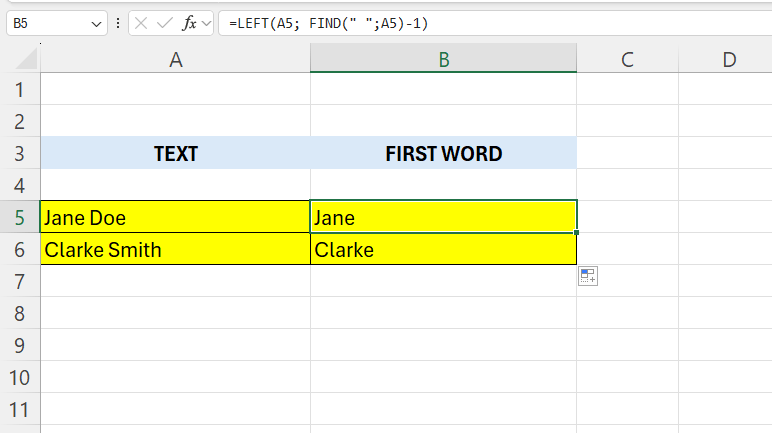Click the Cancel X formula icon
The height and width of the screenshot is (433, 772).
(x=143, y=22)
